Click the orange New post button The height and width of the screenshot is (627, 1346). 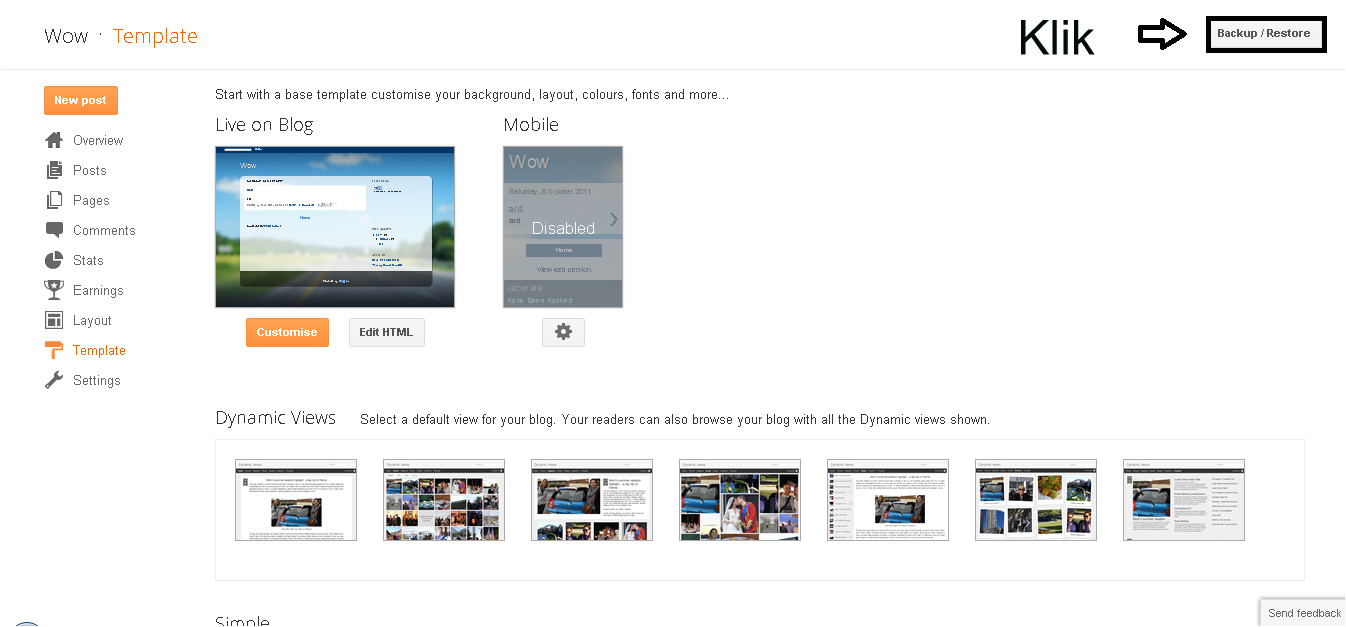point(81,100)
